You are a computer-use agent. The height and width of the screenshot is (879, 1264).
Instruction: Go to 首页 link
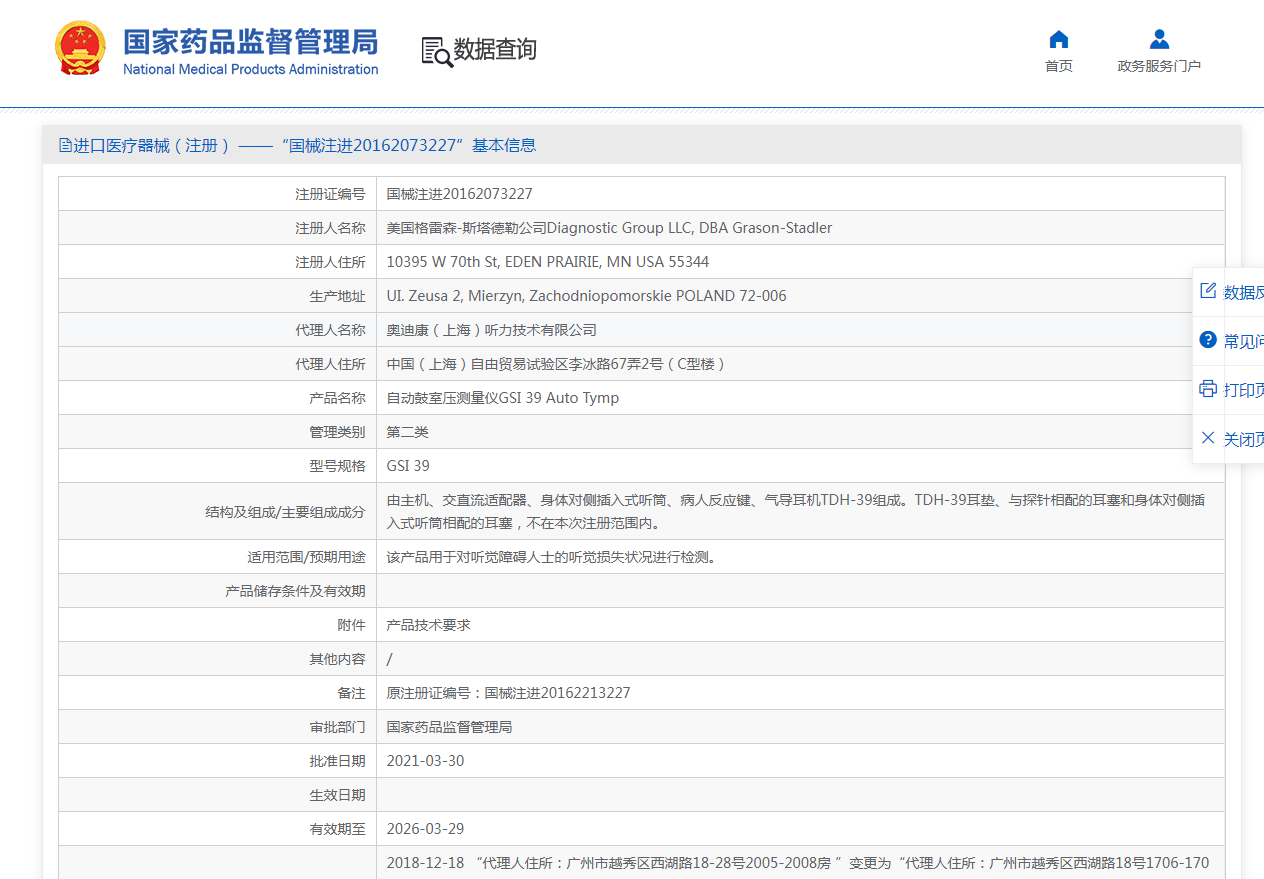tap(1059, 66)
